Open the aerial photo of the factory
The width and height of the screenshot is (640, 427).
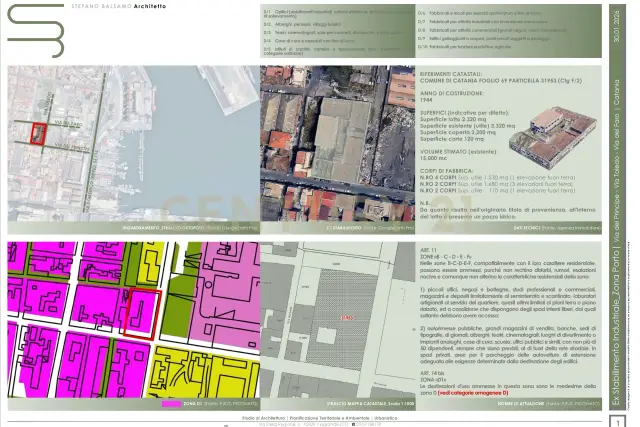pyautogui.click(x=338, y=144)
